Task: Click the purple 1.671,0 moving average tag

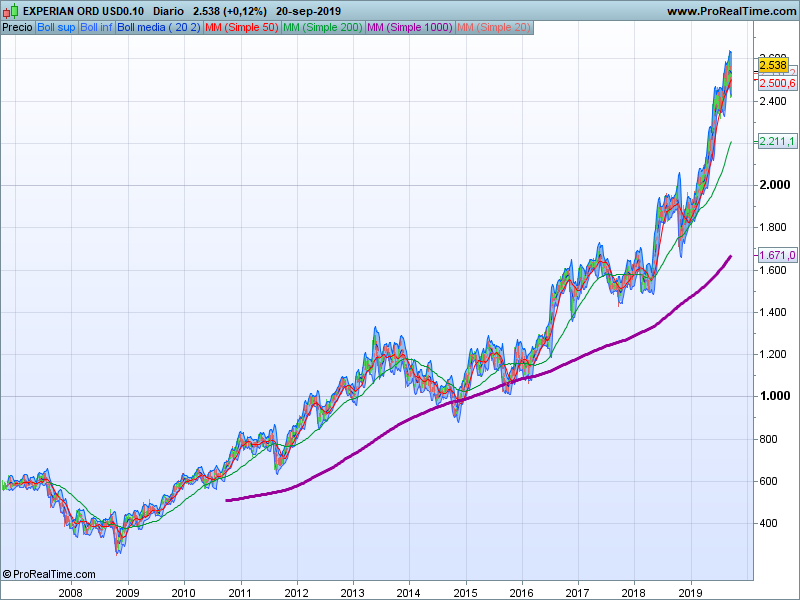Action: [777, 255]
